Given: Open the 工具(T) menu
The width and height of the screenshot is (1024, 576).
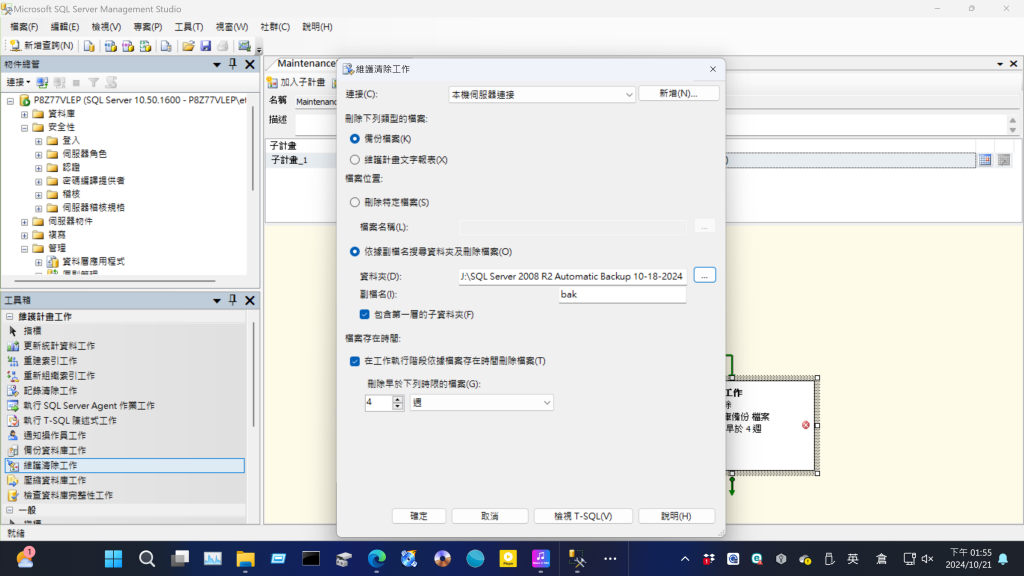Looking at the screenshot, I should [x=188, y=27].
